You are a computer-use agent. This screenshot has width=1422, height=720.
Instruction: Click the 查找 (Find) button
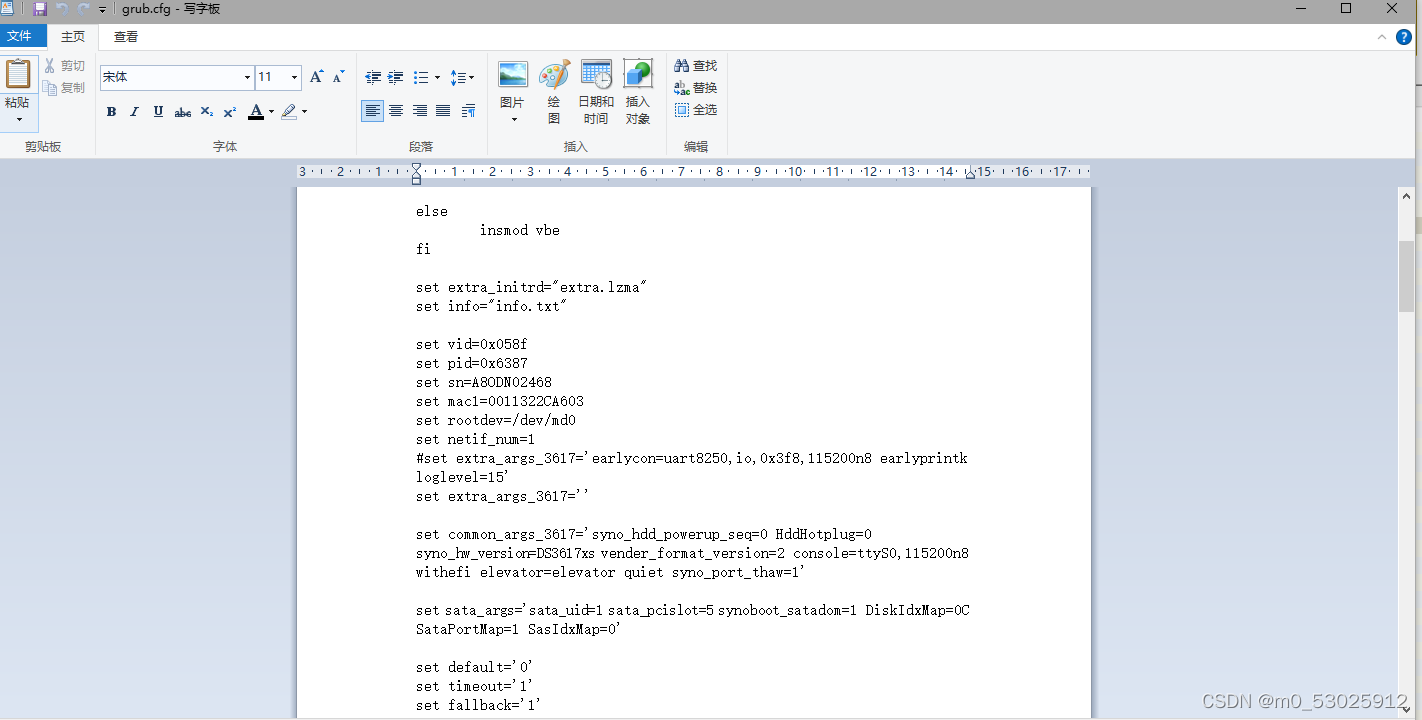coord(696,66)
